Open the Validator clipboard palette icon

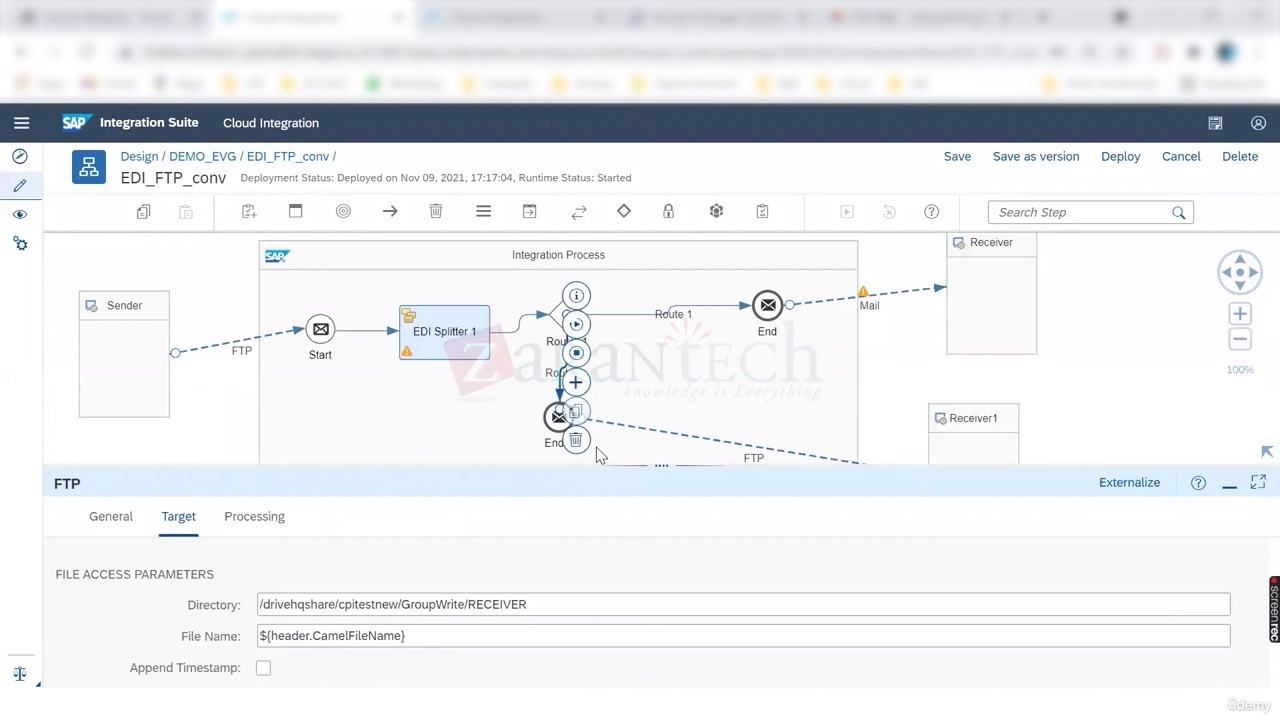click(762, 212)
